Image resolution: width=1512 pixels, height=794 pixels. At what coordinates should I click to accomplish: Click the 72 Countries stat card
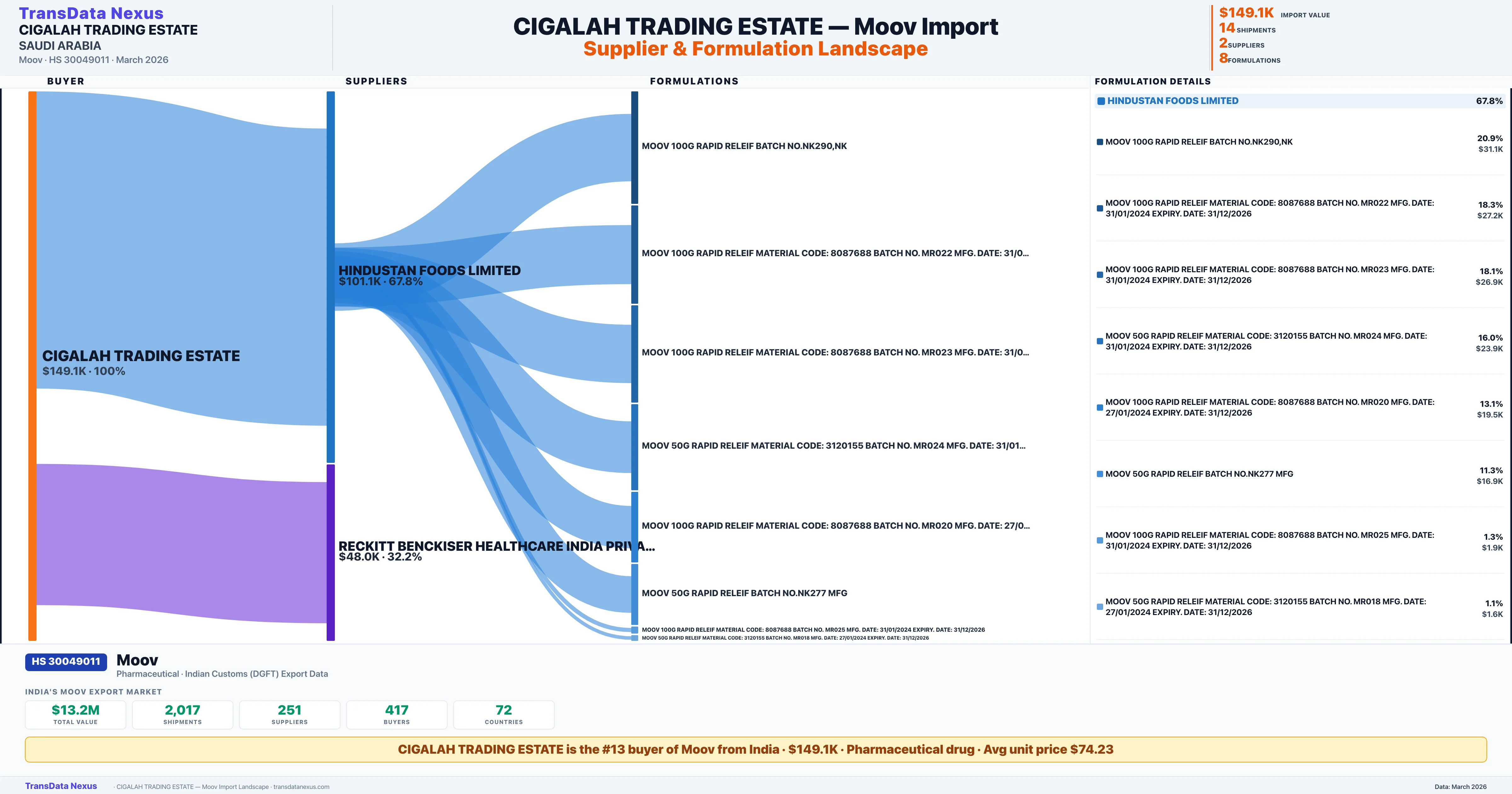(x=504, y=714)
